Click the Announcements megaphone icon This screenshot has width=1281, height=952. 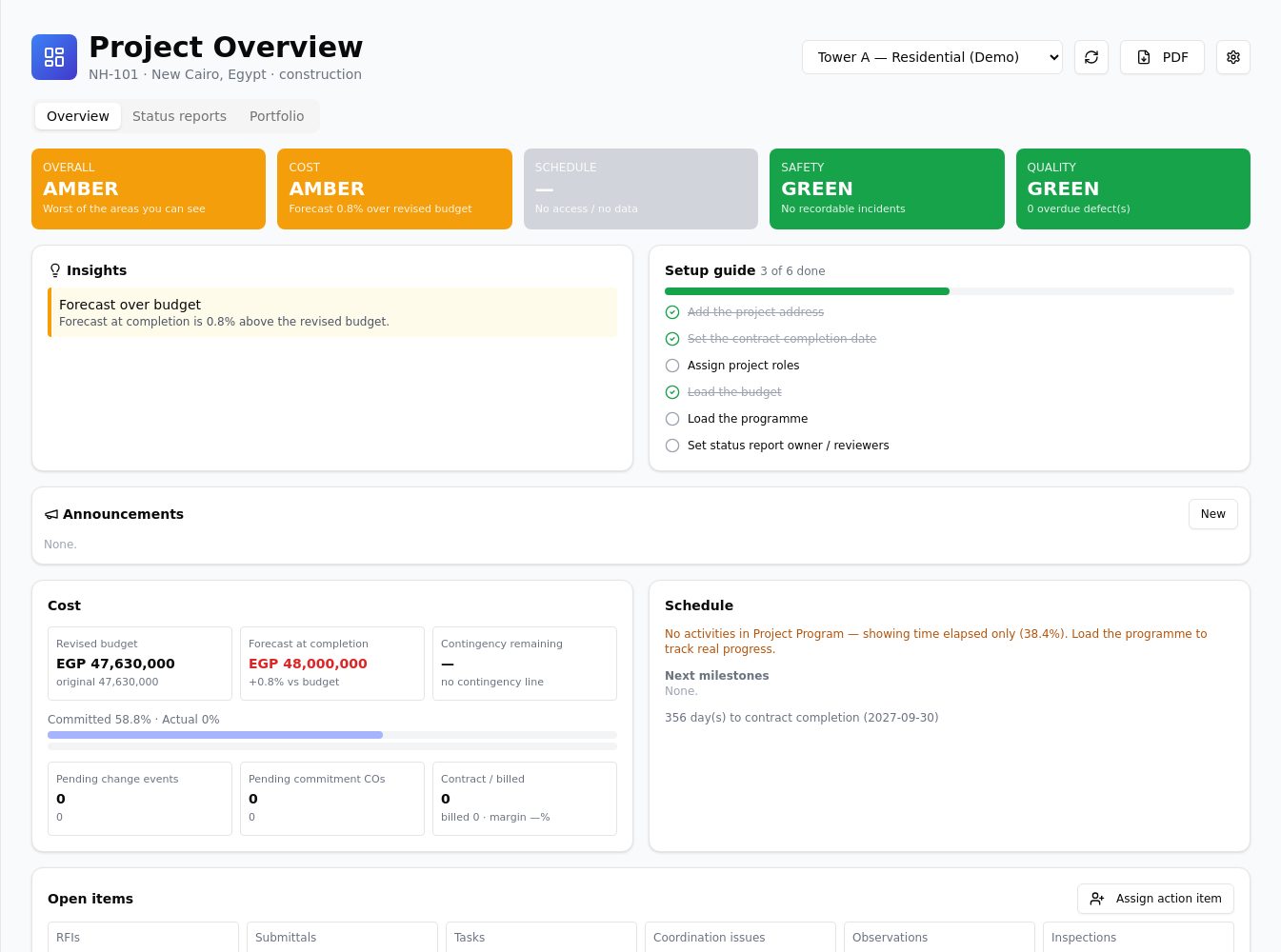(51, 514)
